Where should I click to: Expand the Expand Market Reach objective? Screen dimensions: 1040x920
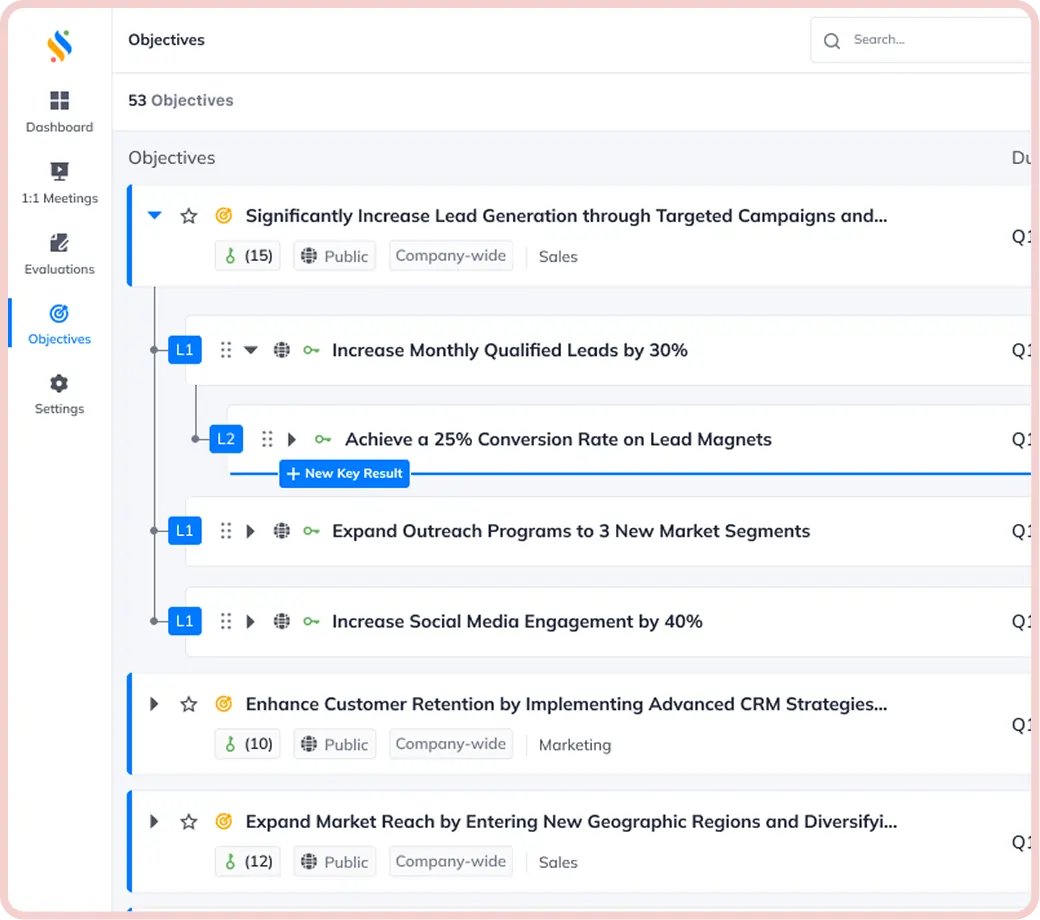click(x=154, y=821)
